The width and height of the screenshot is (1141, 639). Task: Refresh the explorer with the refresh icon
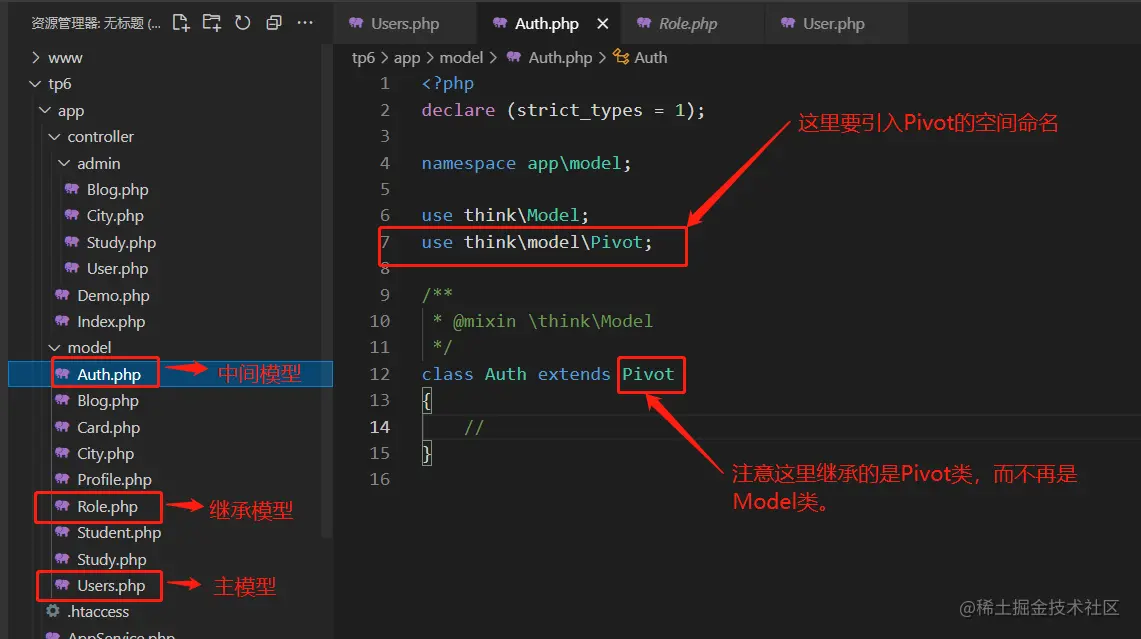coord(243,23)
